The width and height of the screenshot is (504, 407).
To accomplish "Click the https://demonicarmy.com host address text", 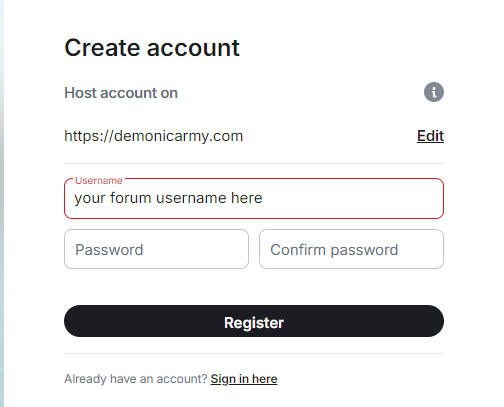I will click(154, 136).
